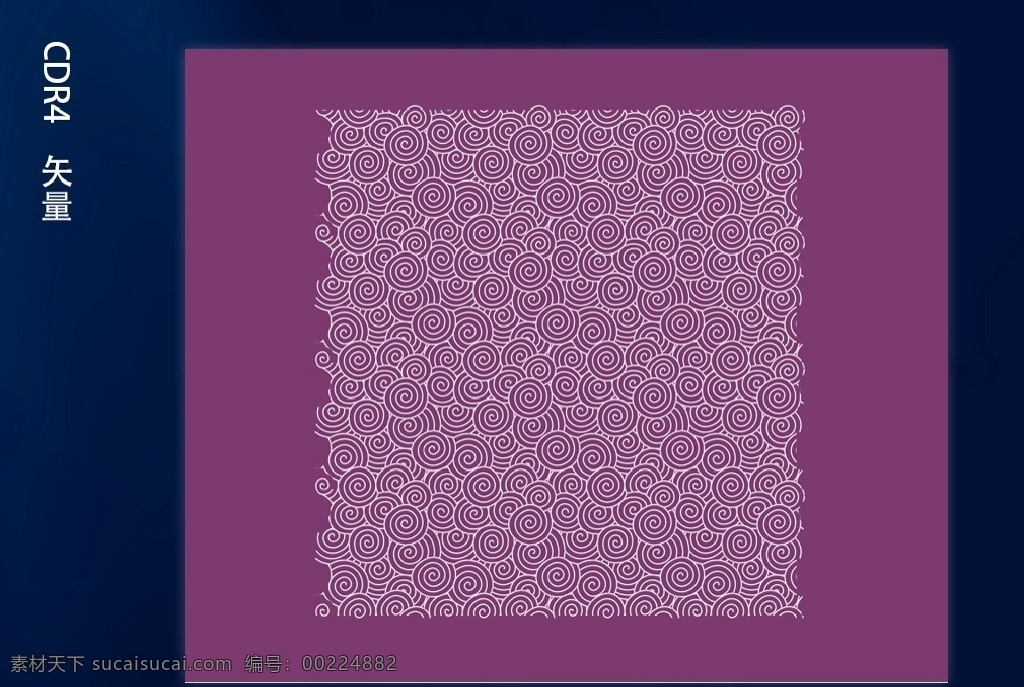This screenshot has width=1024, height=687.
Task: Click the "CDR4" vertical label
Action: click(57, 82)
